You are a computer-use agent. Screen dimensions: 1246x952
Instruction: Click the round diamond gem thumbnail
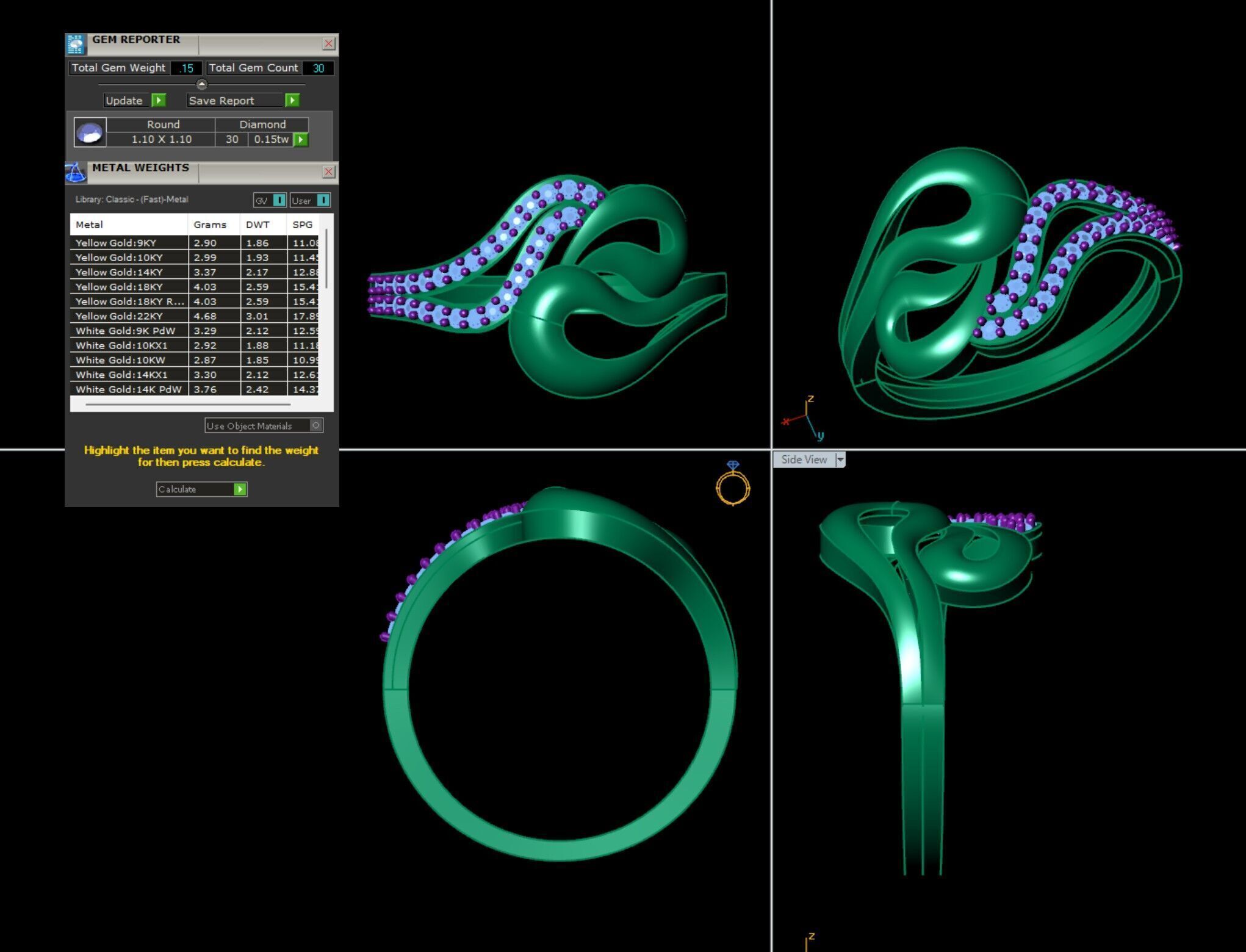point(90,132)
